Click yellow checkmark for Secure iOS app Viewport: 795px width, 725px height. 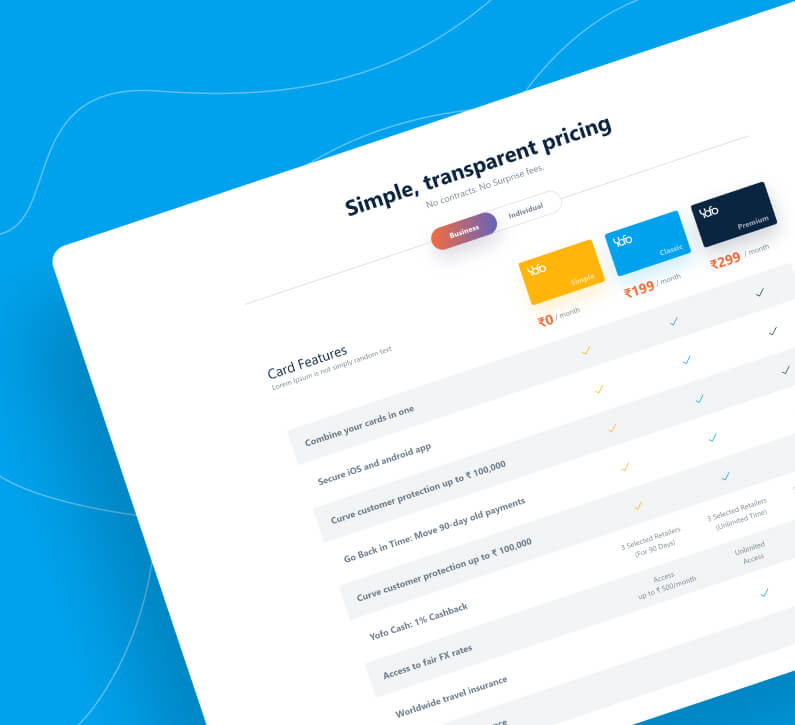pos(599,389)
